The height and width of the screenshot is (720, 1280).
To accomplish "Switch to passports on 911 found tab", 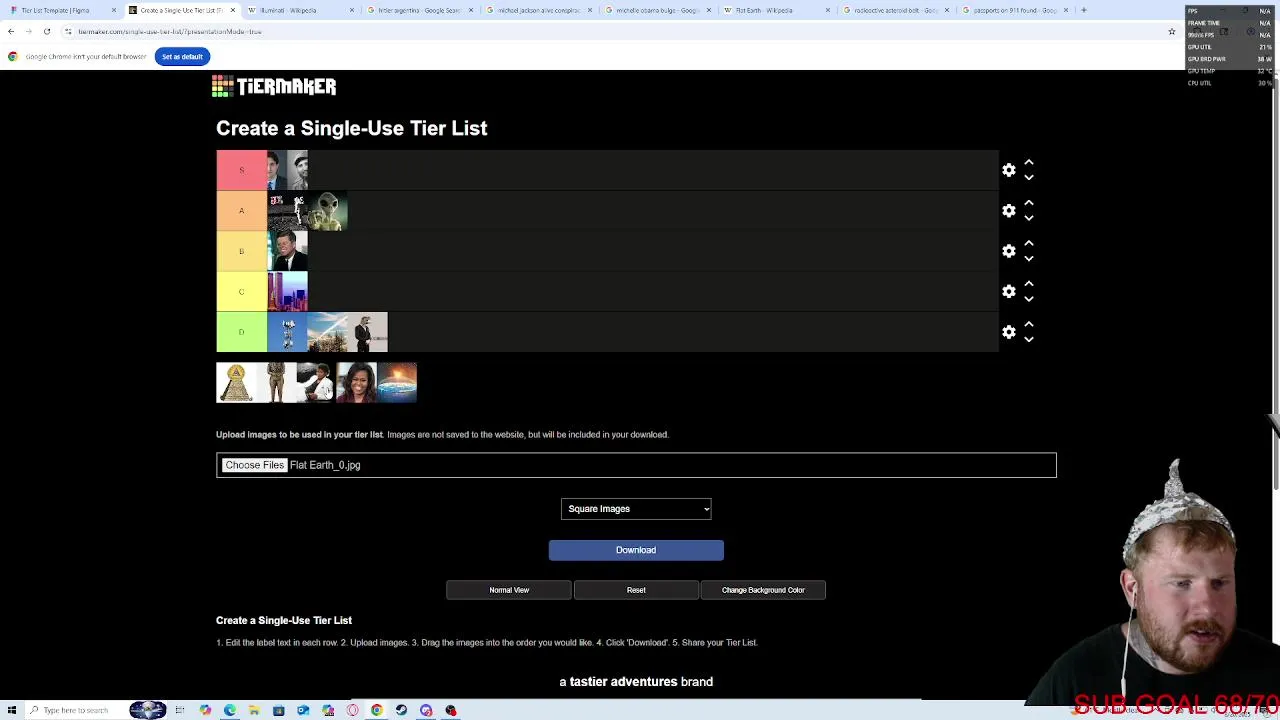I will pyautogui.click(x=1014, y=10).
